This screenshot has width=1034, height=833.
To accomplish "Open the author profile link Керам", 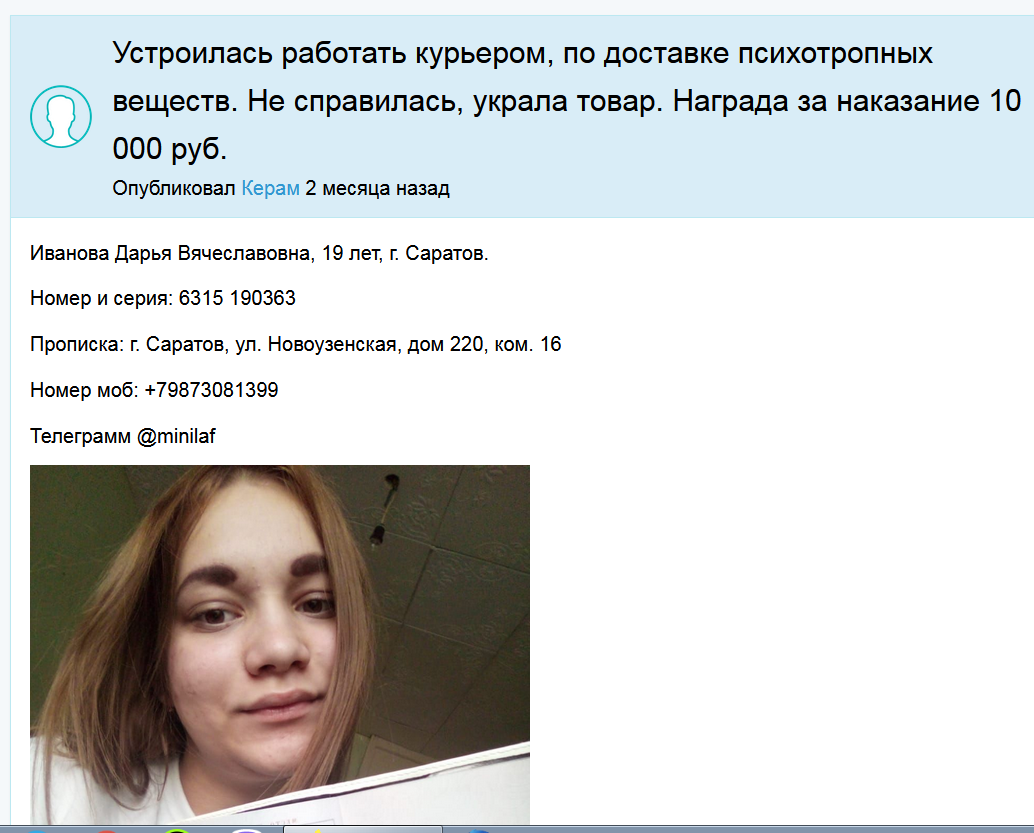I will point(270,189).
